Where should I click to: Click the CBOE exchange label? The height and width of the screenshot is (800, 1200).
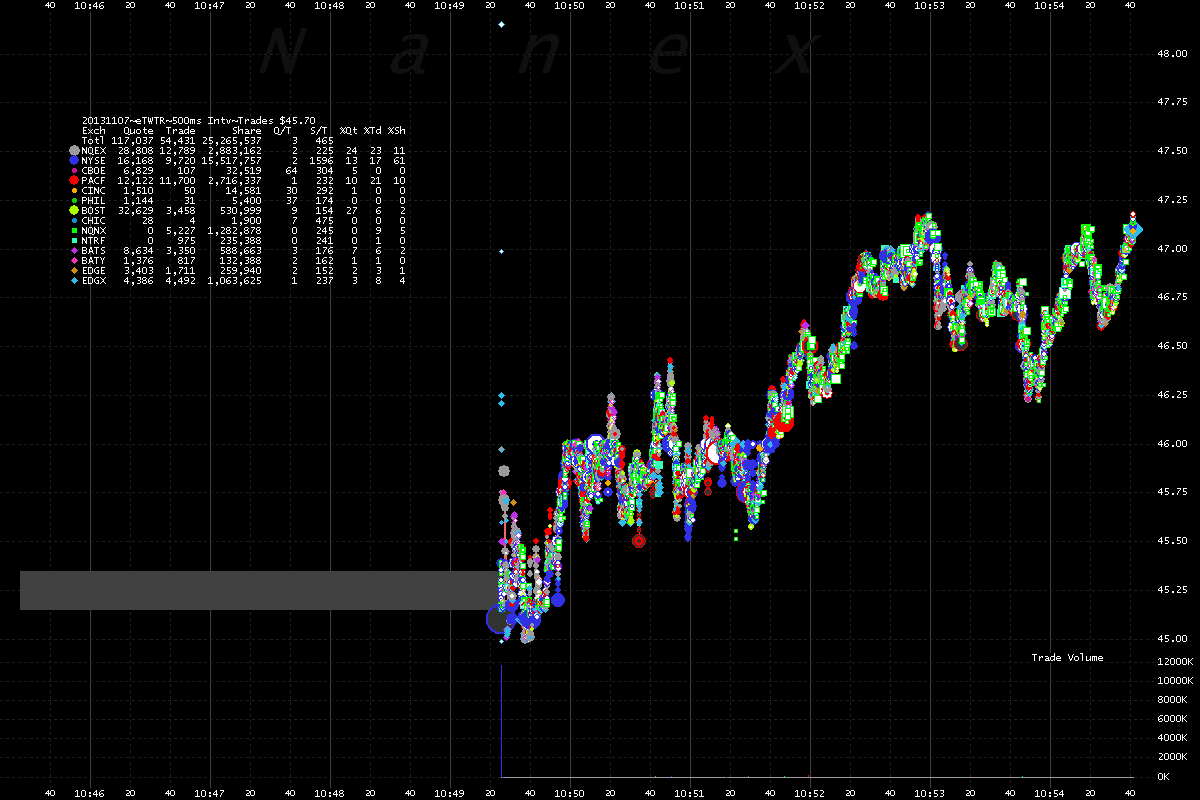[94, 170]
